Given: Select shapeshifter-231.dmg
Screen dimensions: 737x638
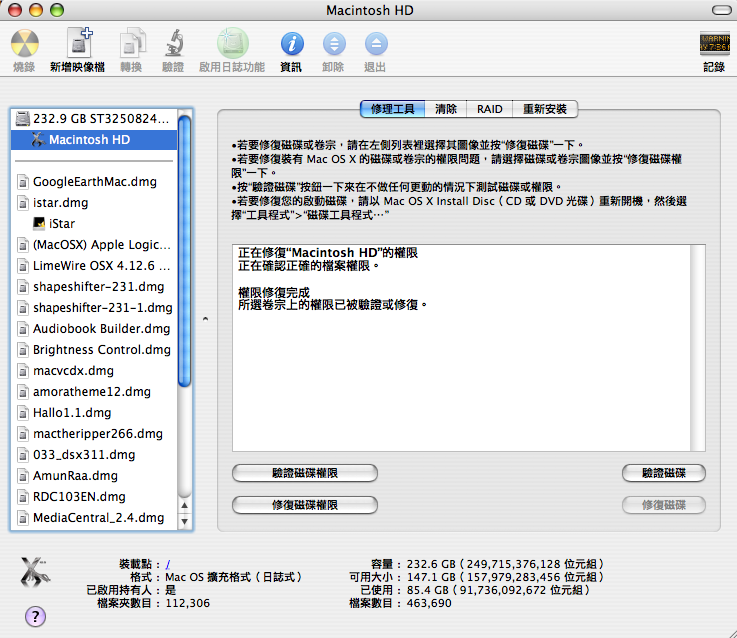Looking at the screenshot, I should [x=94, y=287].
